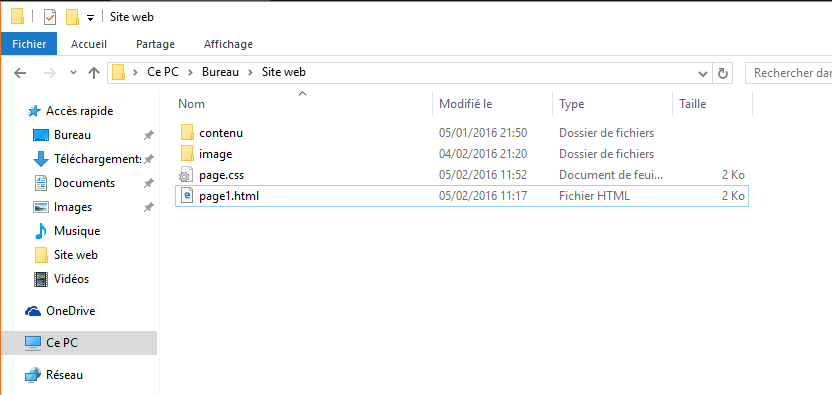
Task: Click the contenu folder name
Action: pos(221,133)
